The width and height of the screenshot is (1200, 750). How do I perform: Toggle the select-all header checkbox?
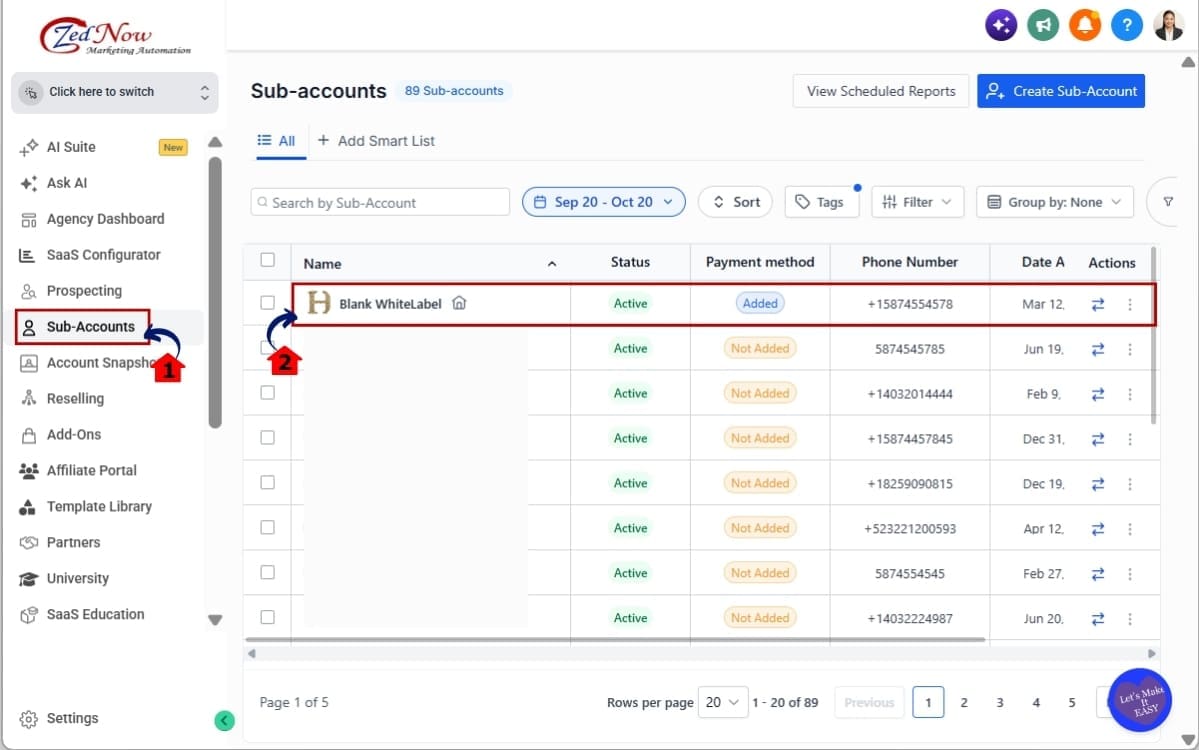[x=267, y=260]
